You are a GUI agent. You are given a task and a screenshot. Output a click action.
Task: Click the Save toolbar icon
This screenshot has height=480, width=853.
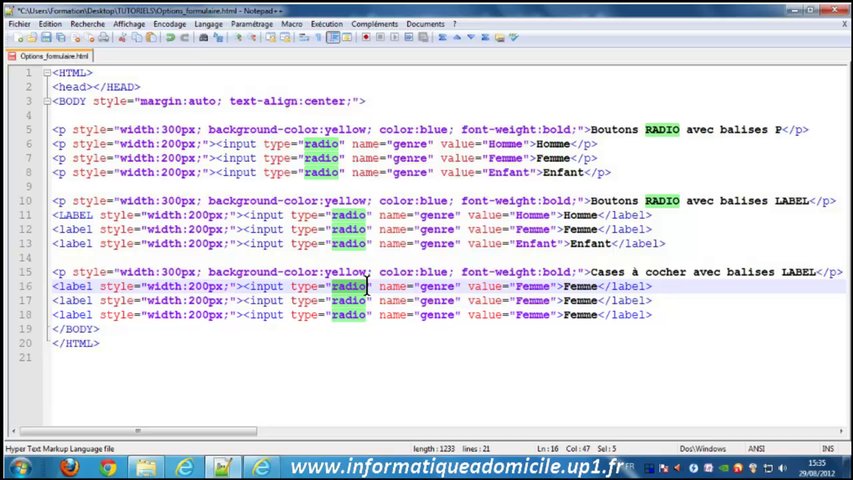(46, 38)
